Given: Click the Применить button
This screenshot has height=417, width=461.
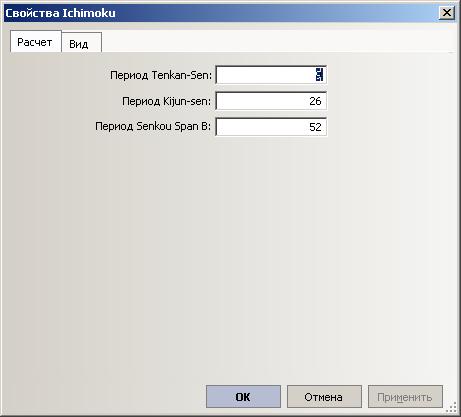Looking at the screenshot, I should (405, 397).
